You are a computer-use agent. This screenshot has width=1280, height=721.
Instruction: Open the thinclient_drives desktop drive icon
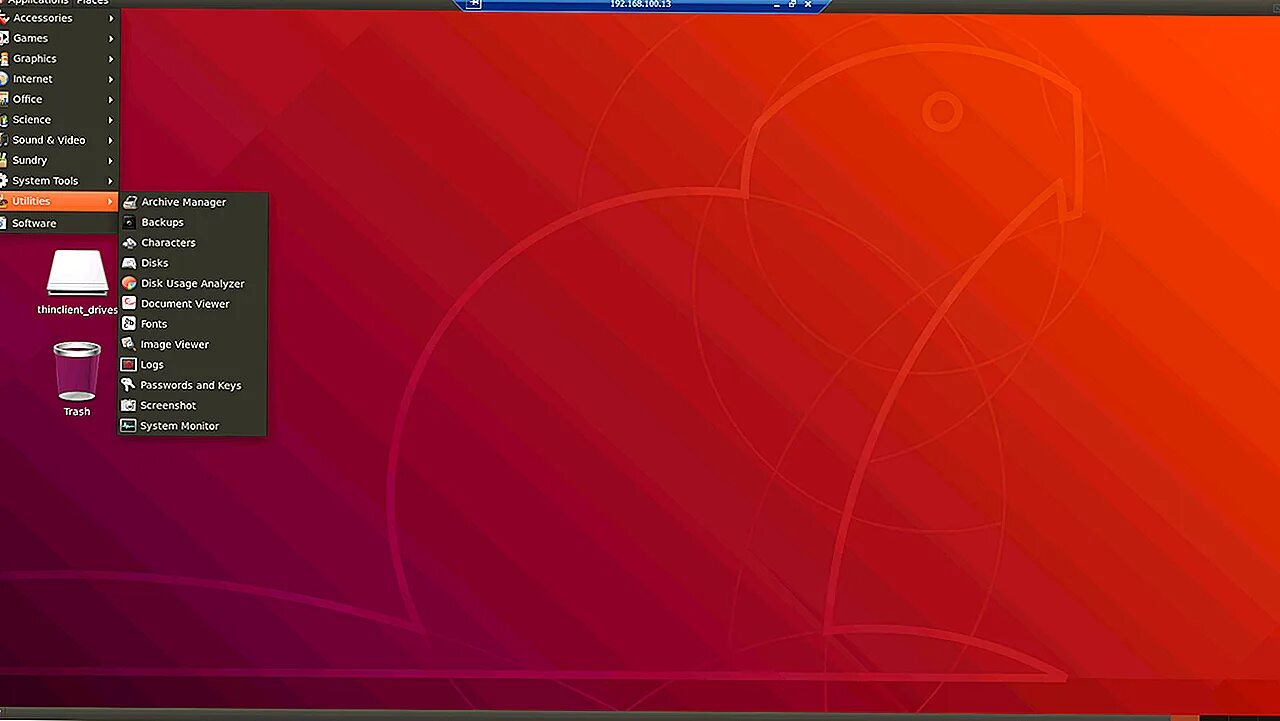click(77, 273)
